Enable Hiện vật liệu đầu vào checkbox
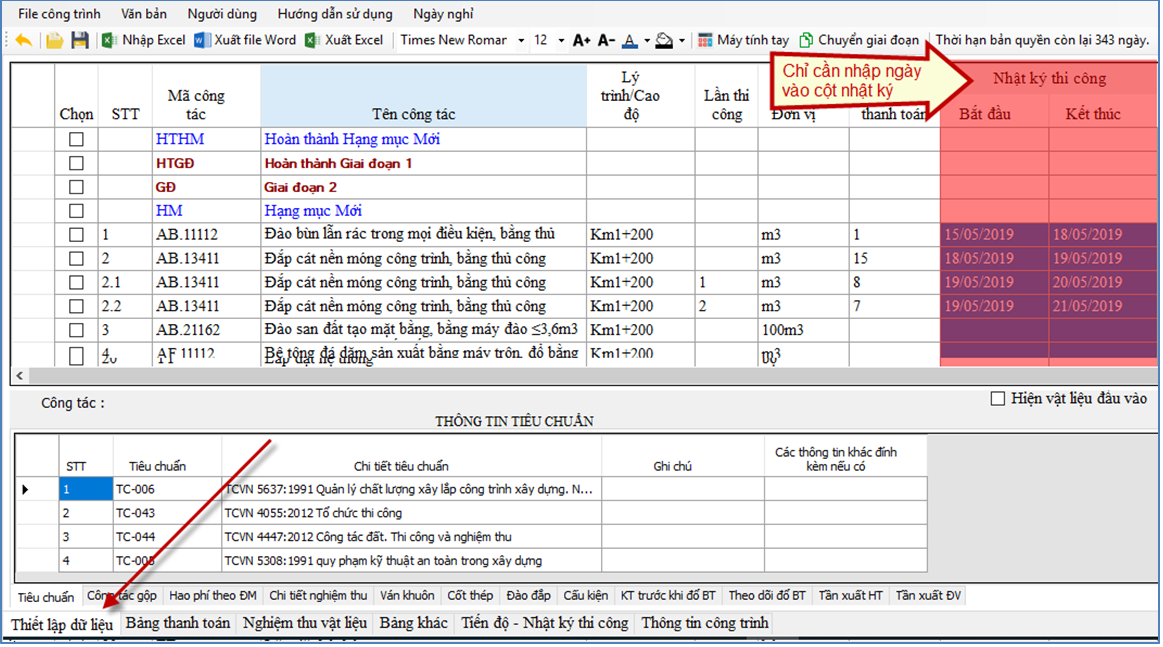Image resolution: width=1163 pixels, height=647 pixels. (997, 399)
